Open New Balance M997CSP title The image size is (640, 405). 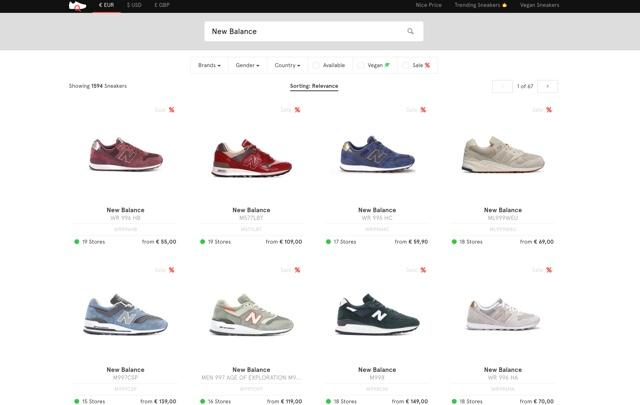[x=125, y=369]
